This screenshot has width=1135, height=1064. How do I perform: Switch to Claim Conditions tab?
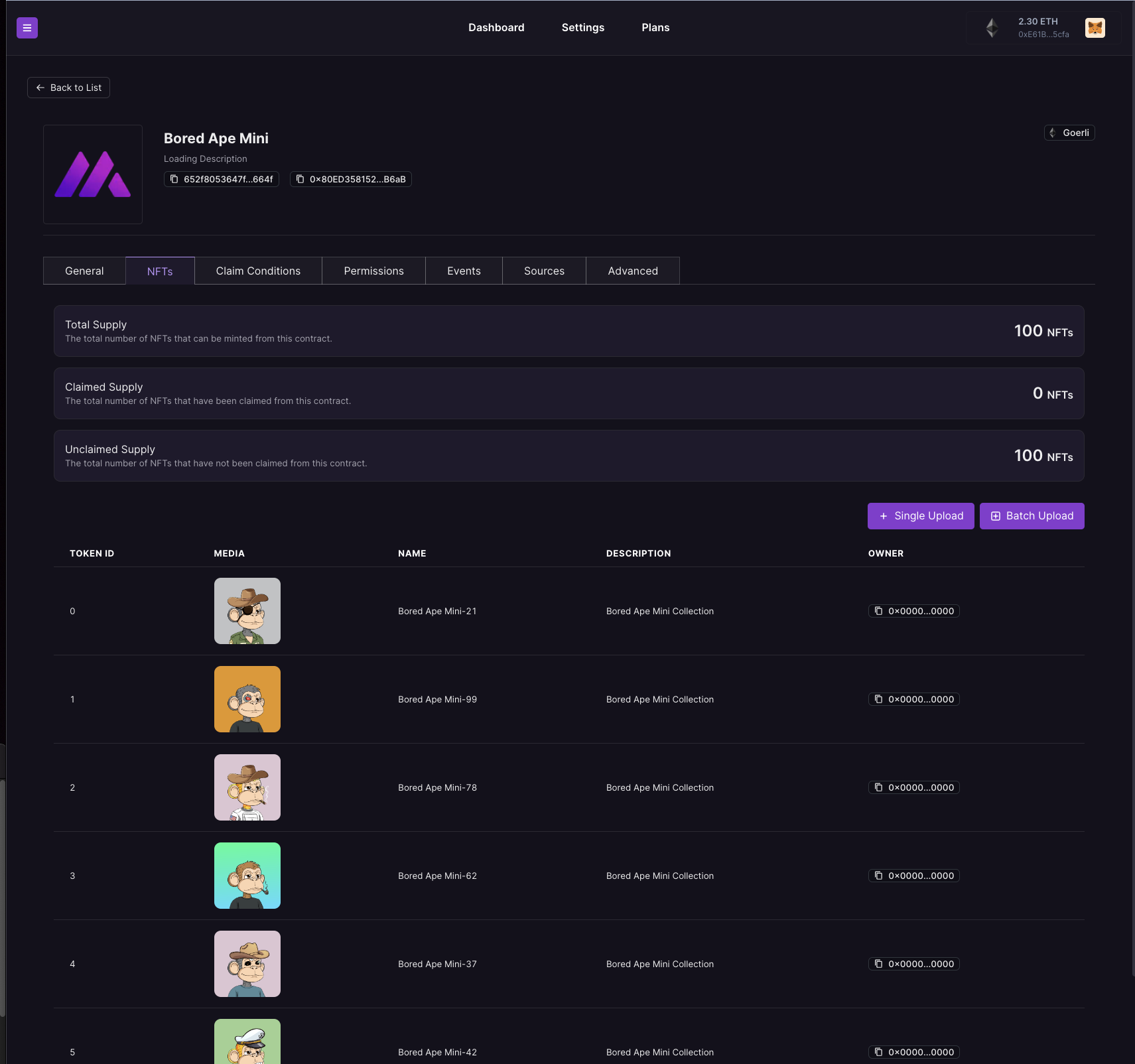pyautogui.click(x=258, y=271)
